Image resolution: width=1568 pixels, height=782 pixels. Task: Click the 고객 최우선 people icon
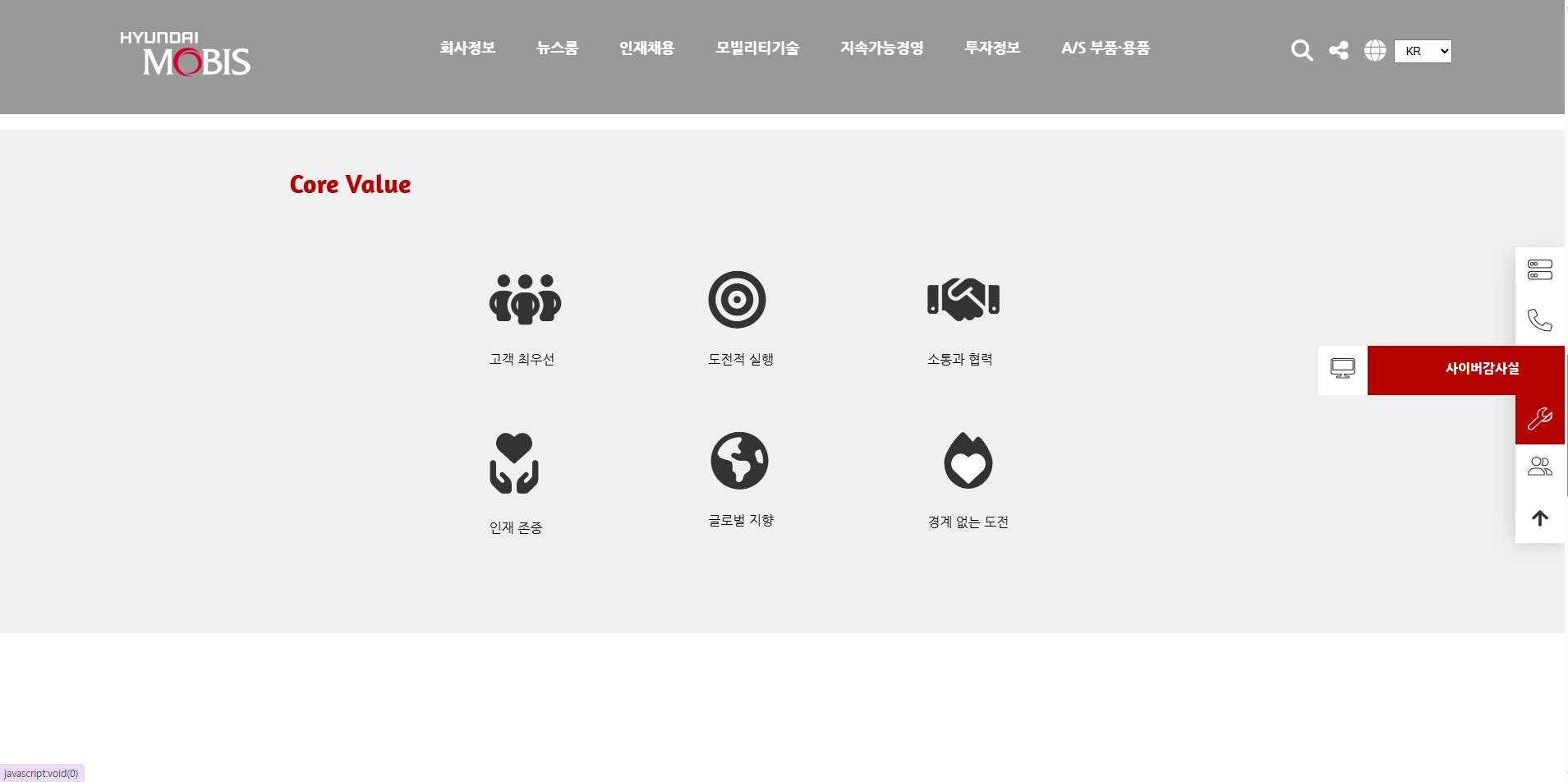click(x=525, y=299)
